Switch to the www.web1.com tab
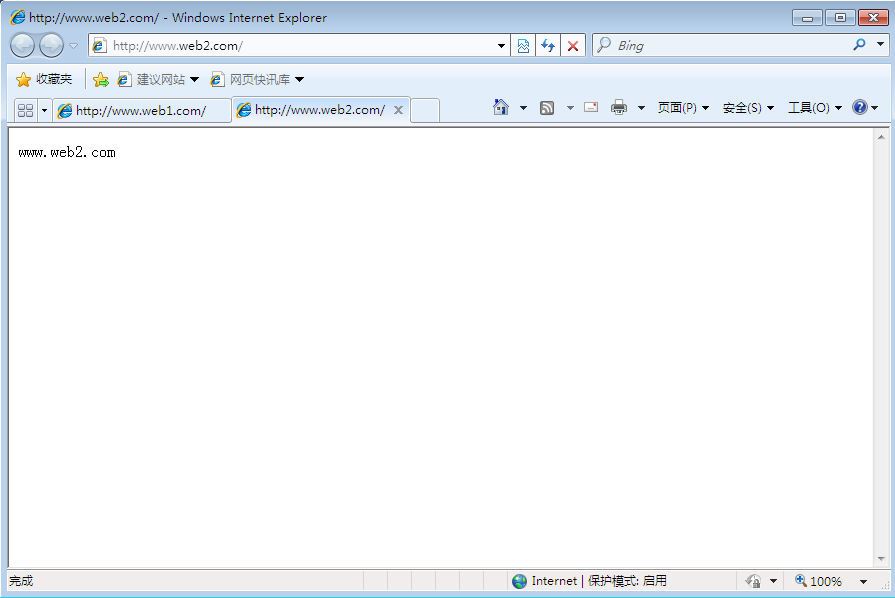The width and height of the screenshot is (895, 598). (x=142, y=110)
